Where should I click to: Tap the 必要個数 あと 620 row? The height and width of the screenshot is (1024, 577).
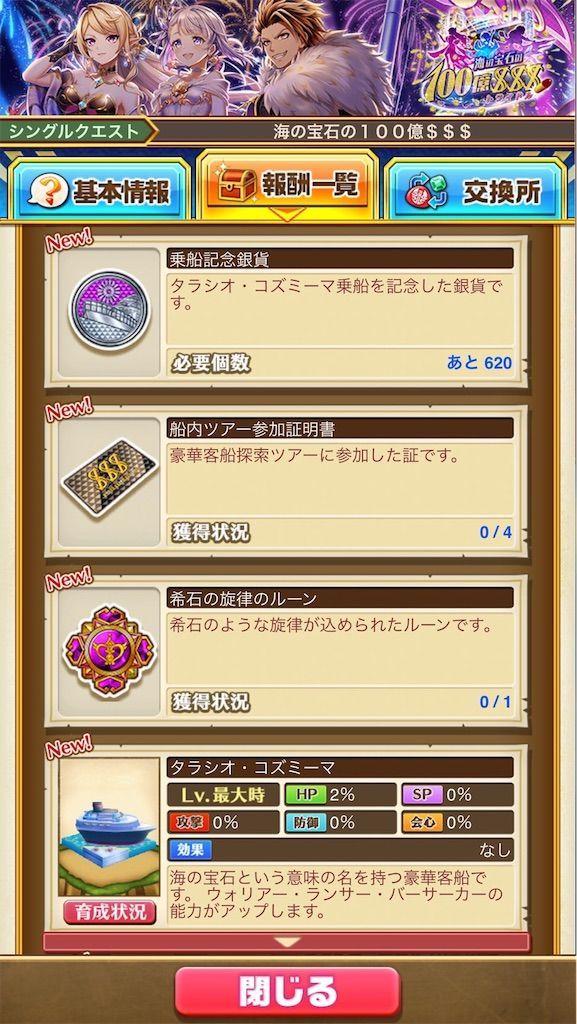coord(340,362)
